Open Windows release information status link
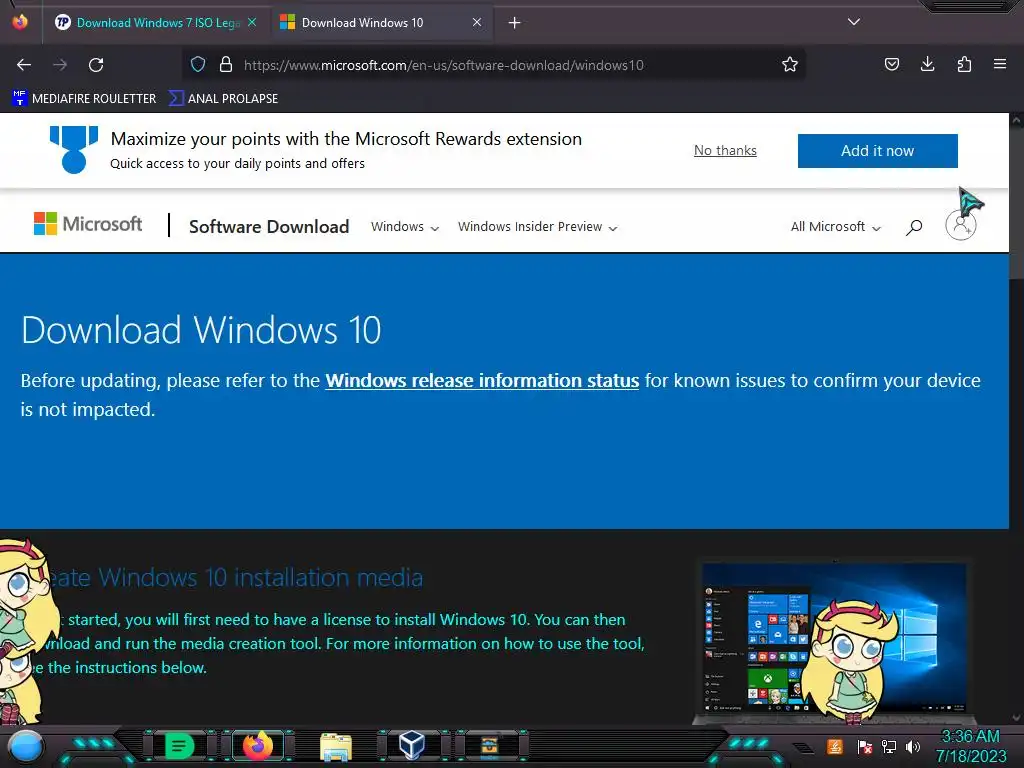The image size is (1024, 768). 482,381
